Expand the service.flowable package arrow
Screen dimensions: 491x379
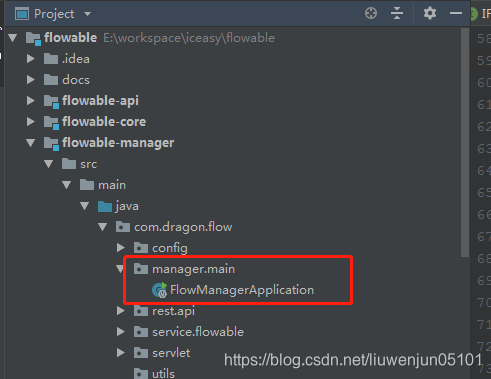pos(121,332)
